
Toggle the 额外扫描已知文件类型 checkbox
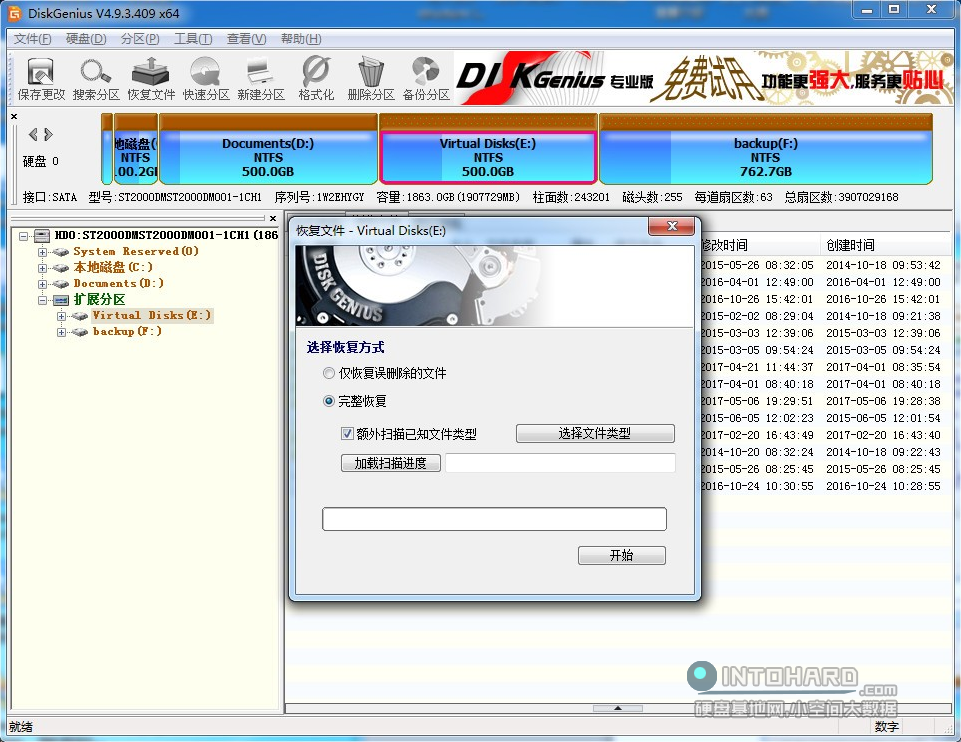(x=348, y=434)
